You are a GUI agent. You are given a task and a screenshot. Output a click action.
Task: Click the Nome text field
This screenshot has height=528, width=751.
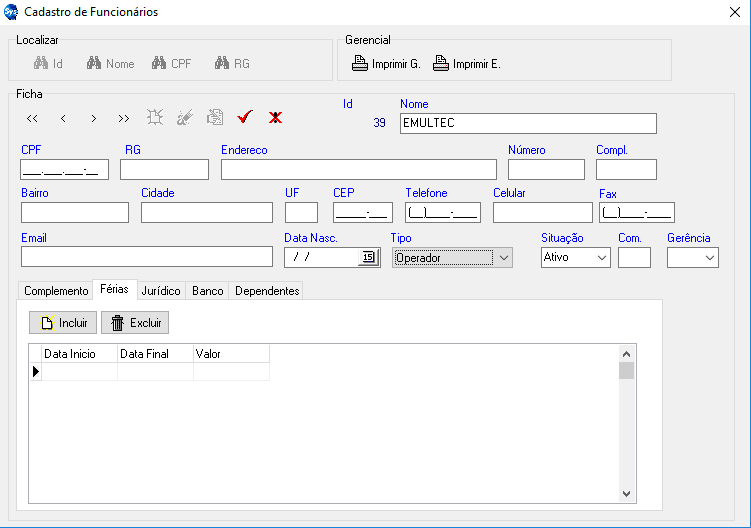click(x=528, y=123)
